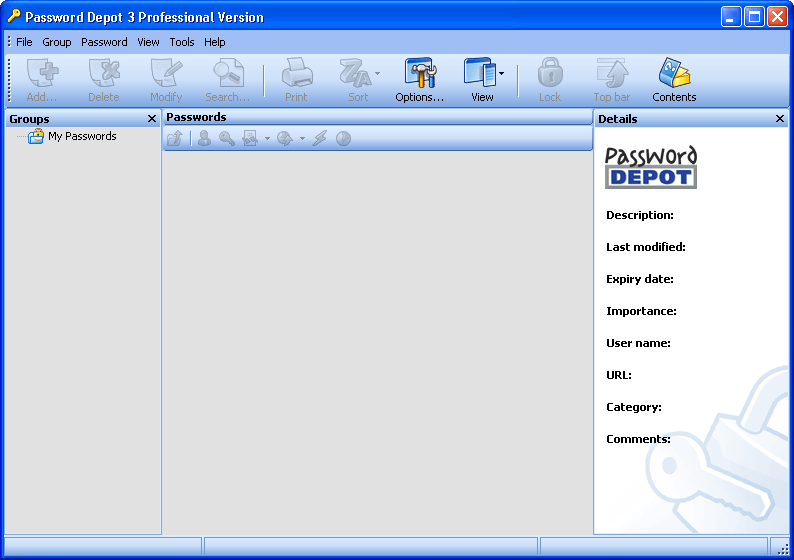Open the Password menu

click(x=104, y=42)
